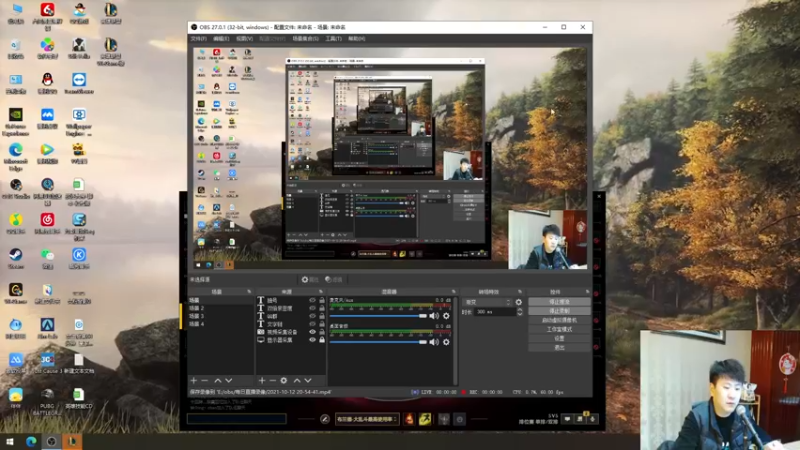Select 场景 2 in Scenes list
The height and width of the screenshot is (450, 800).
219,308
